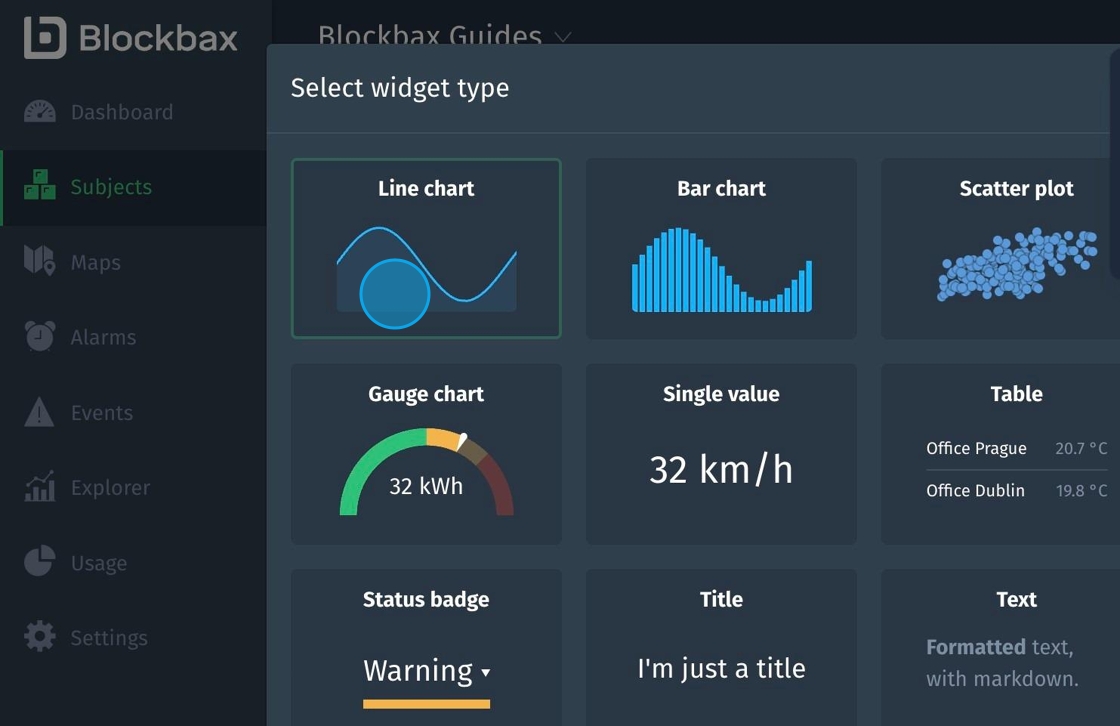Go to Subjects in sidebar
Viewport: 1120px width, 726px height.
point(133,187)
